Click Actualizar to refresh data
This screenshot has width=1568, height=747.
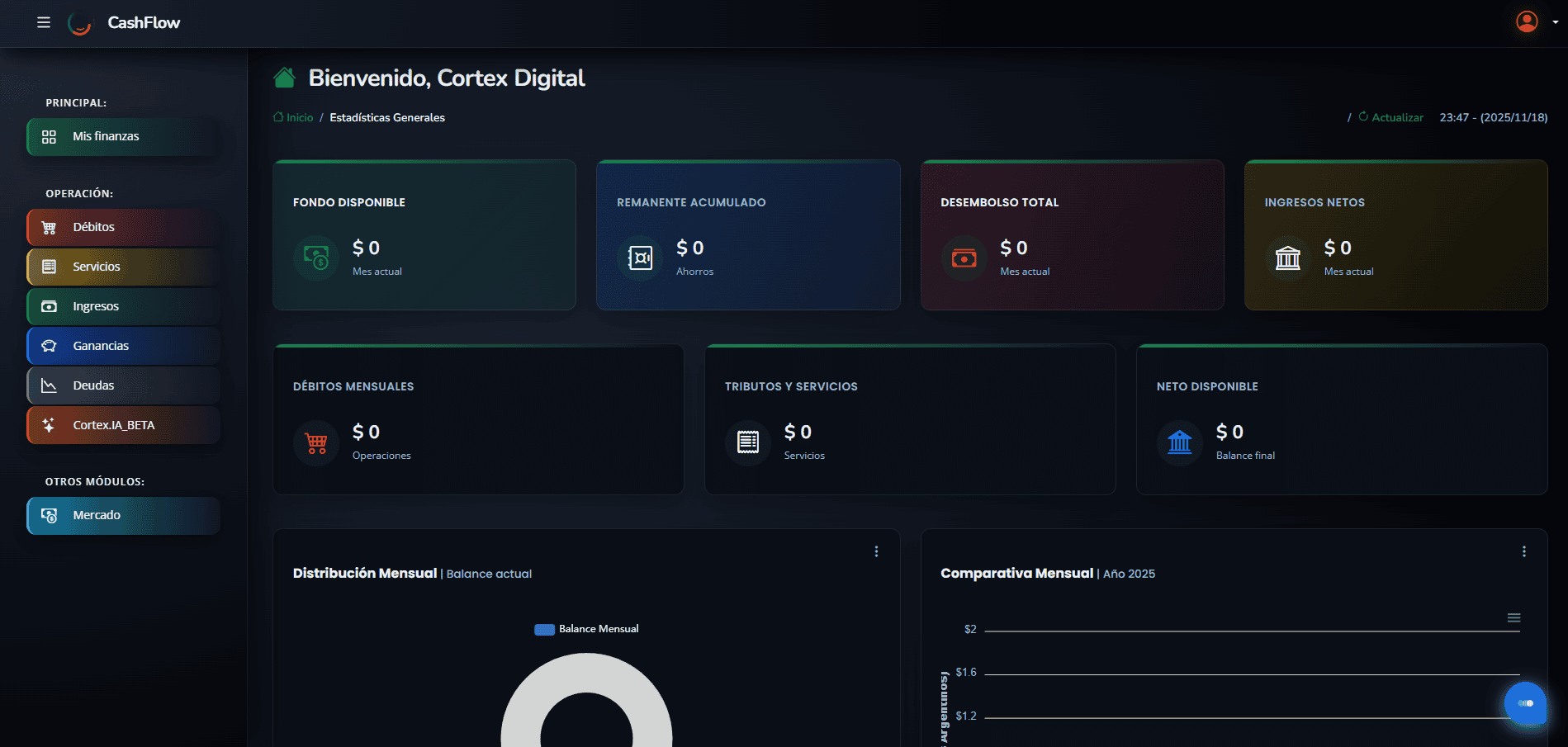(1396, 118)
